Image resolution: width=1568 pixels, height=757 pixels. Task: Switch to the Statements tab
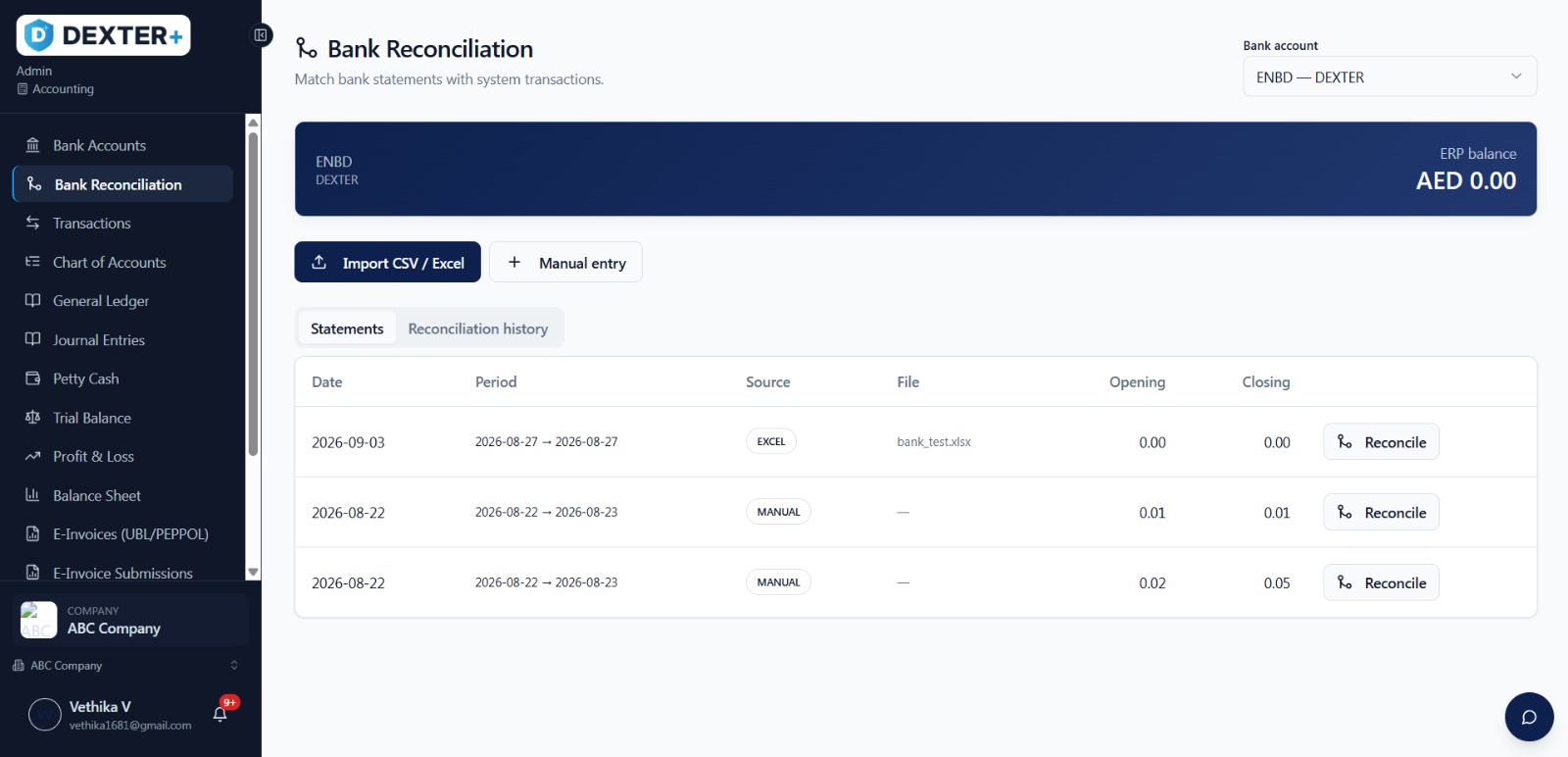[347, 328]
